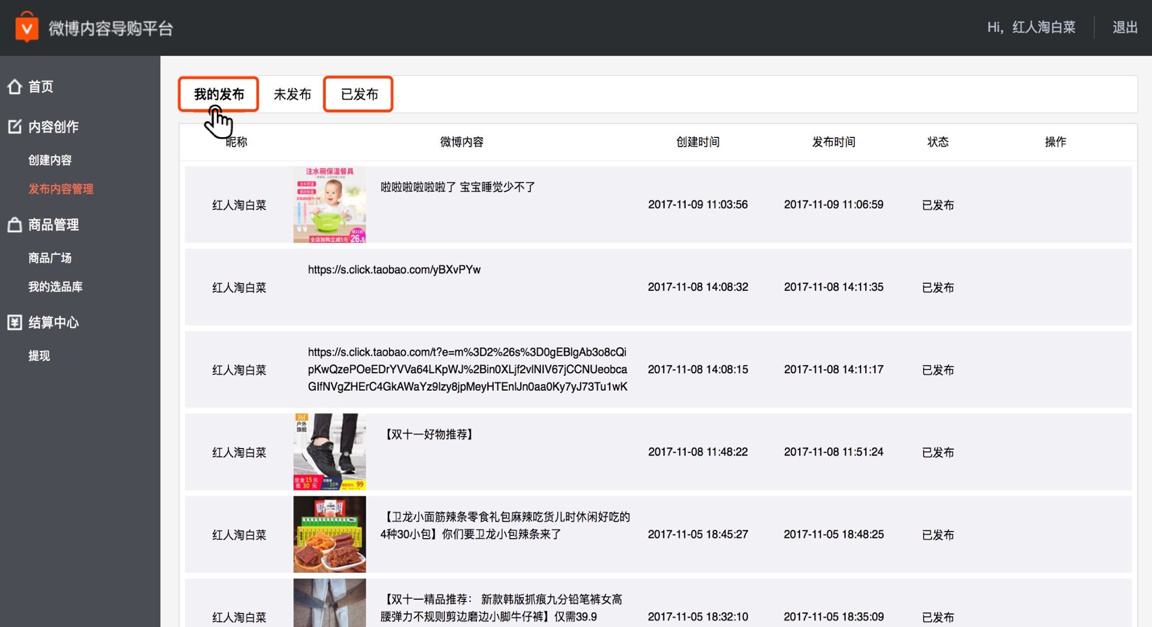The height and width of the screenshot is (627, 1152).
Task: Open 我的选品库
Action: pyautogui.click(x=55, y=287)
